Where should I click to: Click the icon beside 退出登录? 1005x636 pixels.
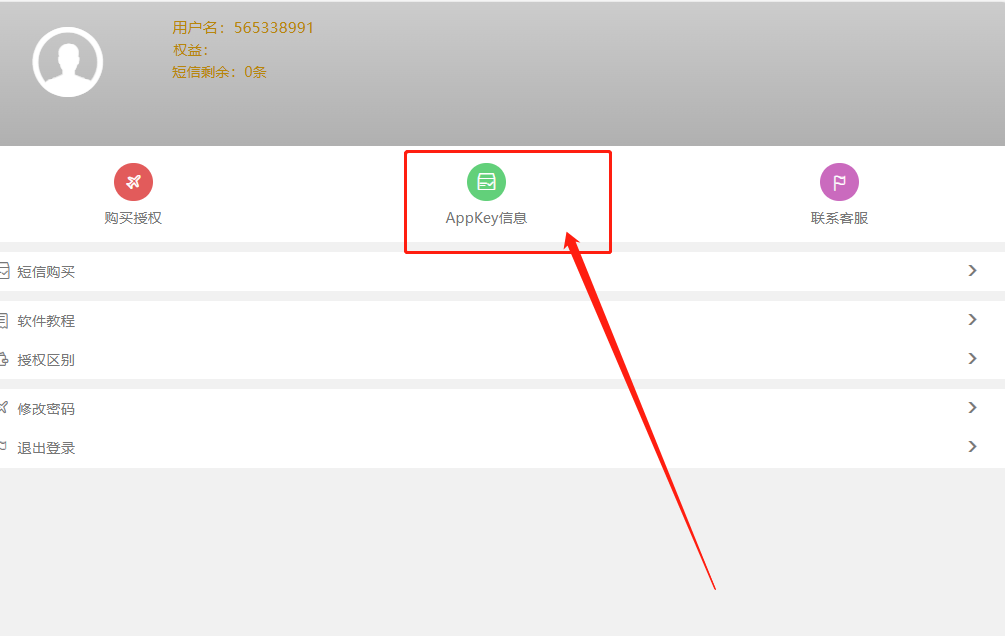pos(4,447)
